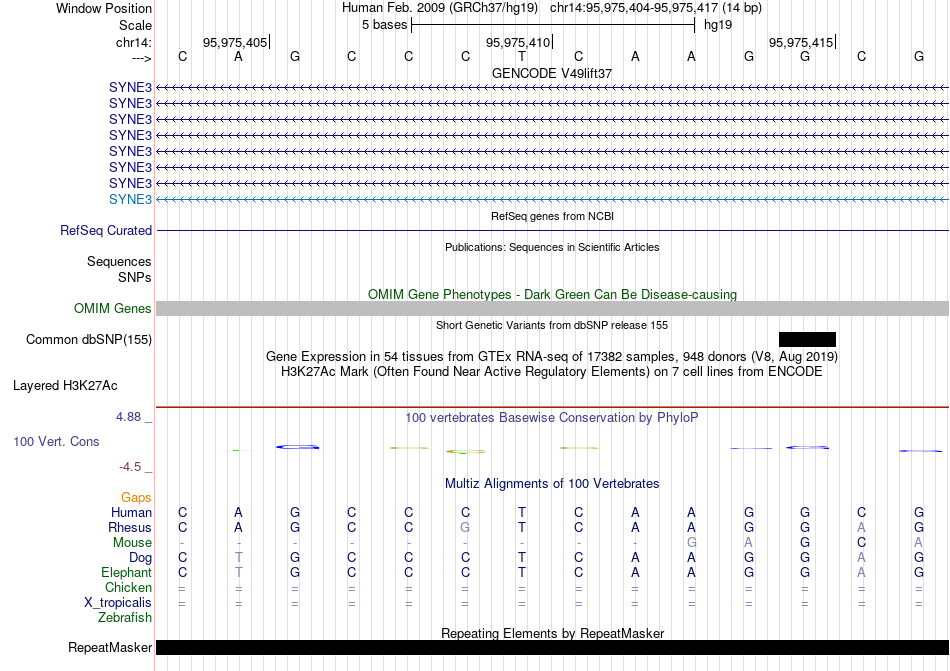Click the faded G mismatch in Rhesus row
The image size is (950, 671).
pos(465,527)
